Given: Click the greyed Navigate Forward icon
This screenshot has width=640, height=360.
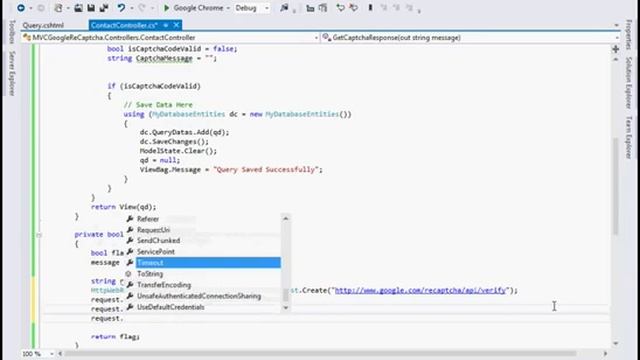Looking at the screenshot, I should tap(41, 8).
